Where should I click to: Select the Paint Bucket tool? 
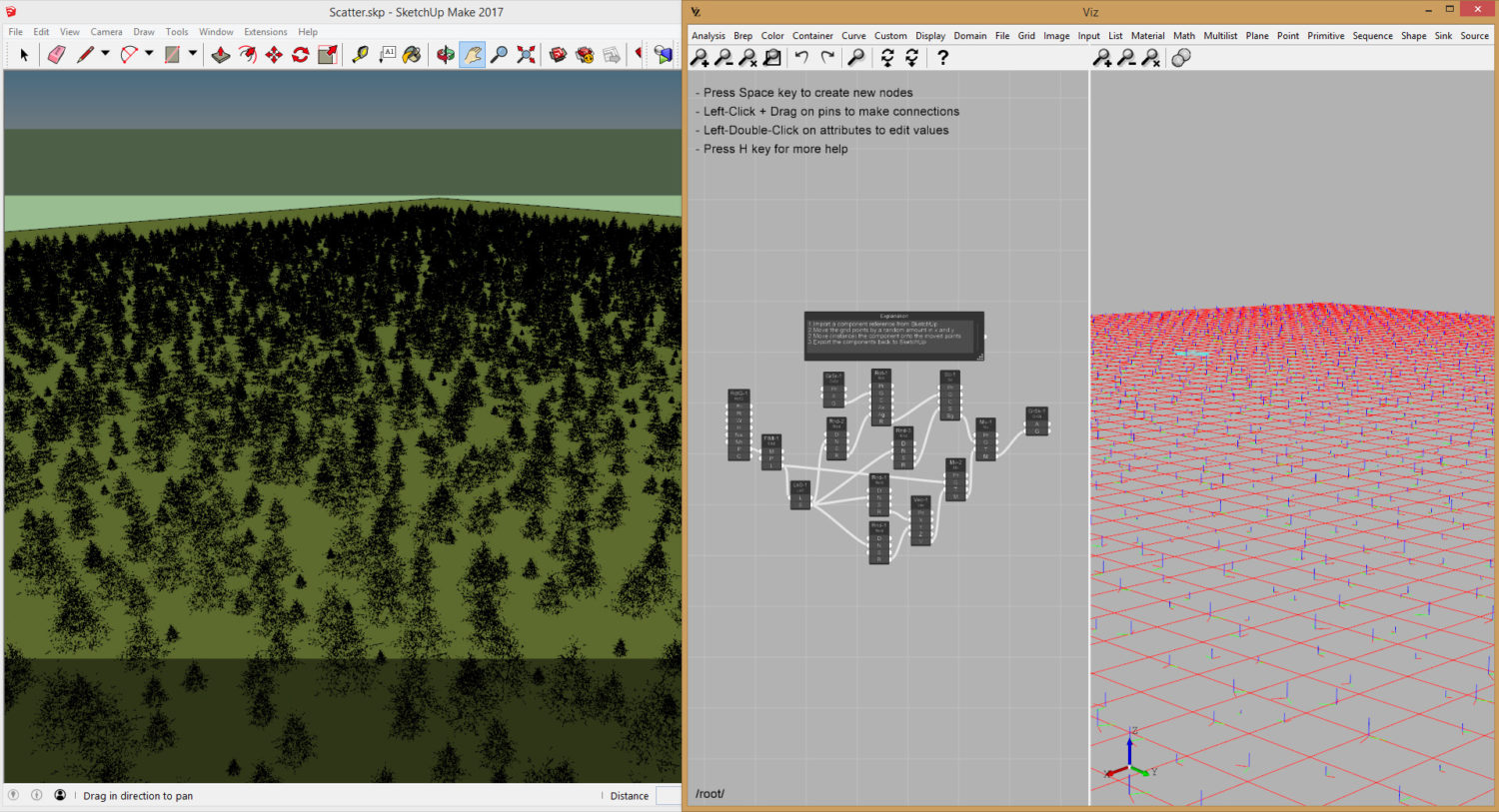(412, 55)
